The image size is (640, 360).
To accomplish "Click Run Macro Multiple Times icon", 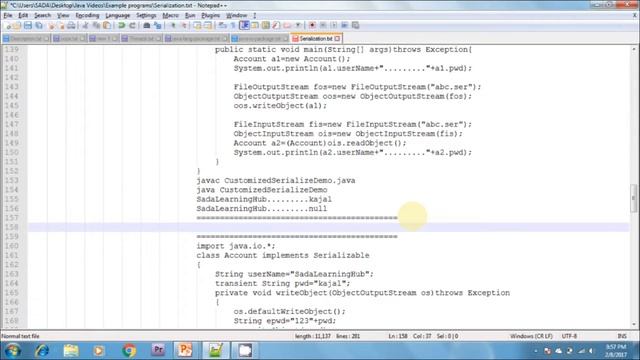I will [344, 26].
